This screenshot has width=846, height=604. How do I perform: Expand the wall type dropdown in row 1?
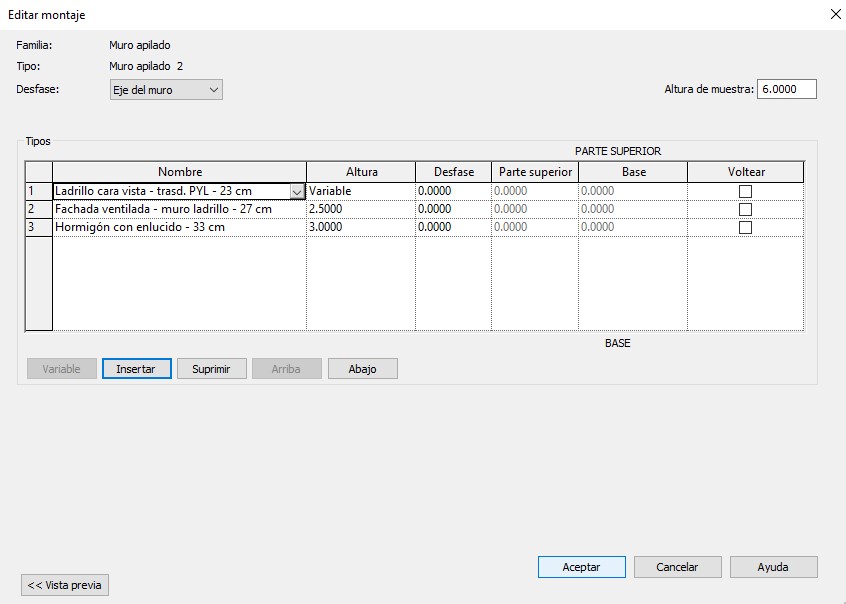coord(297,192)
